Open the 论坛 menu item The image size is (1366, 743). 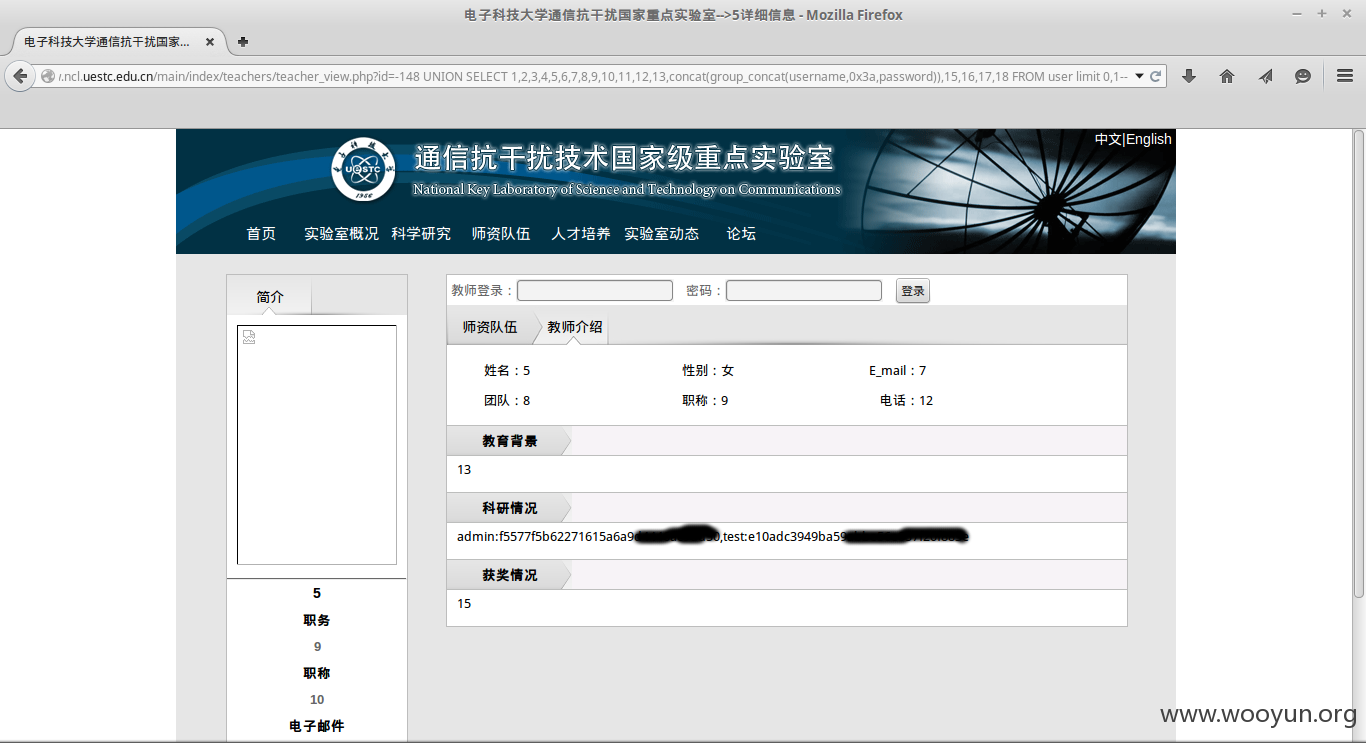pos(741,233)
